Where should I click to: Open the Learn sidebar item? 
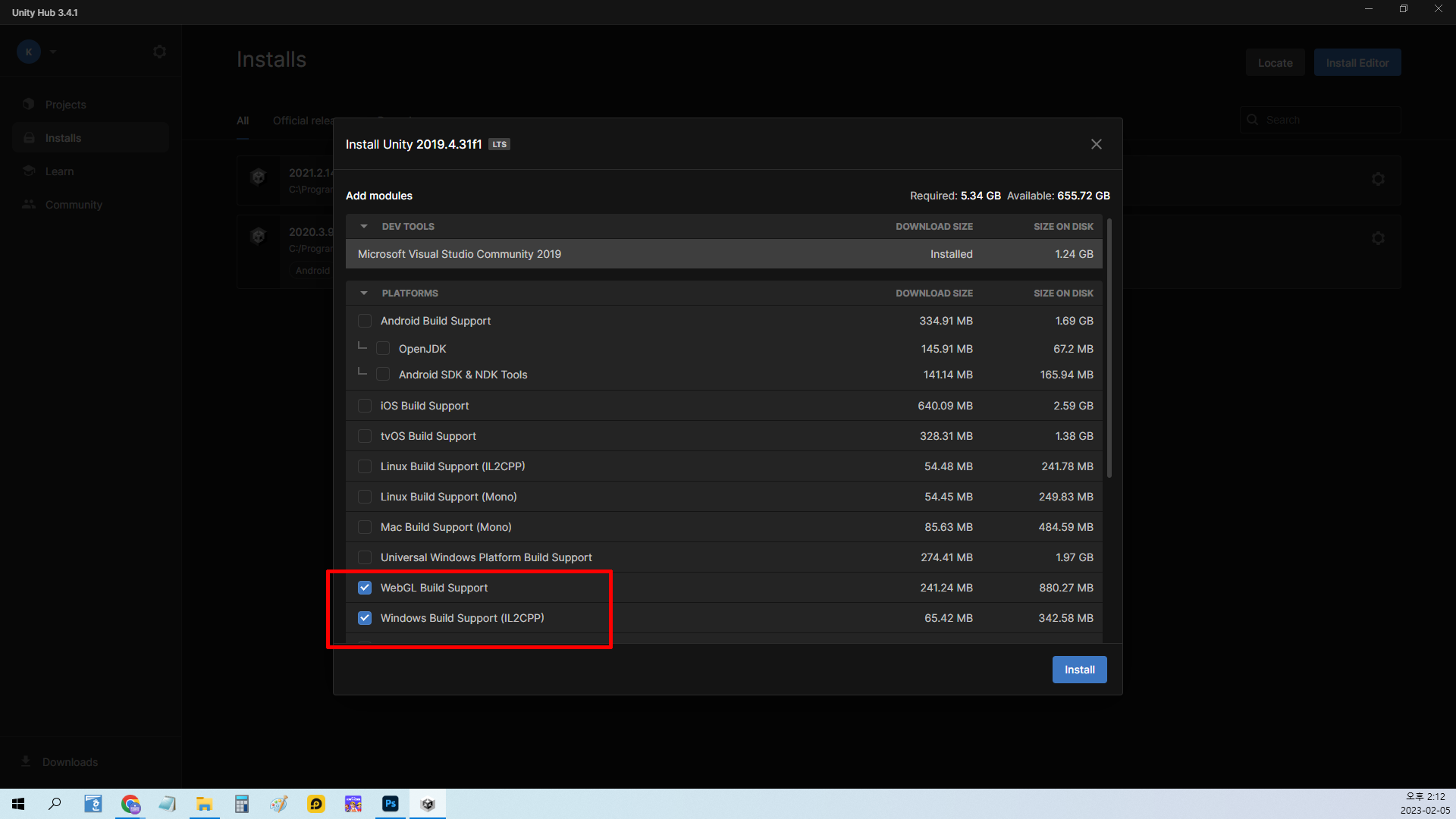59,171
